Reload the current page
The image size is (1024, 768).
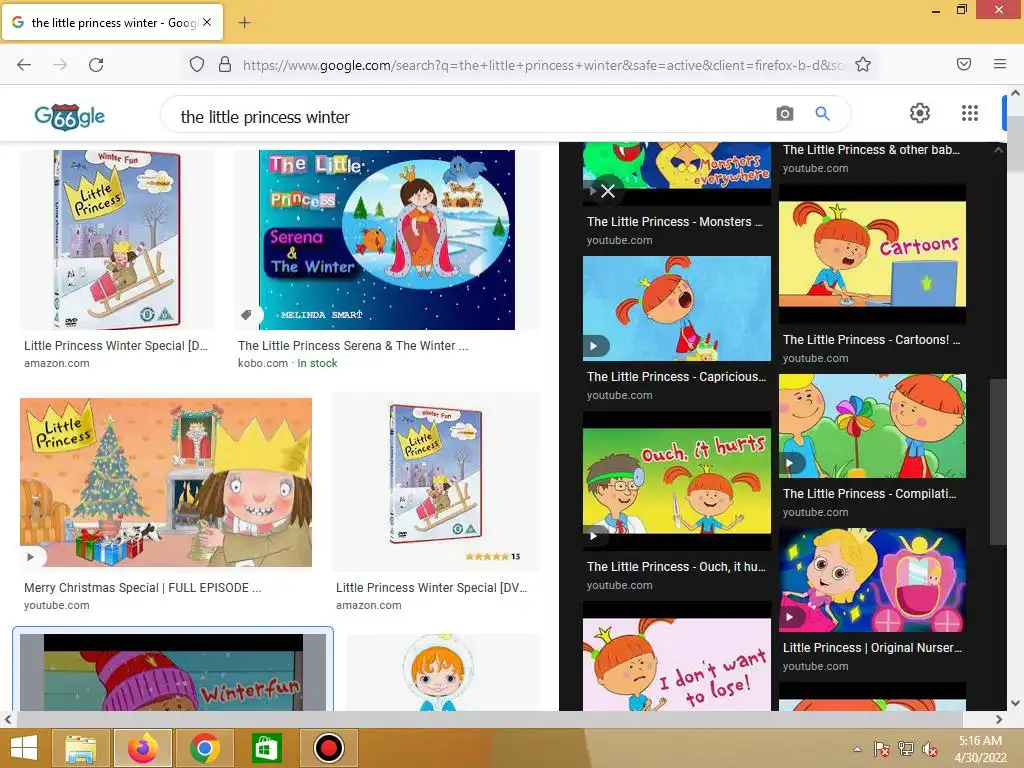(96, 65)
